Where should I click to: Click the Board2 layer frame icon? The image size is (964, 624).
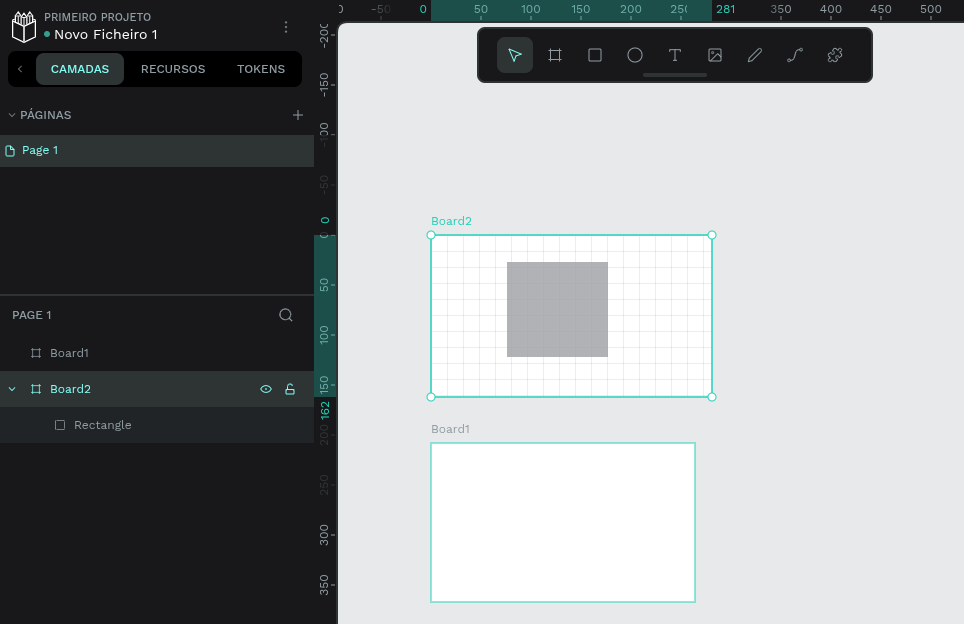pos(36,389)
